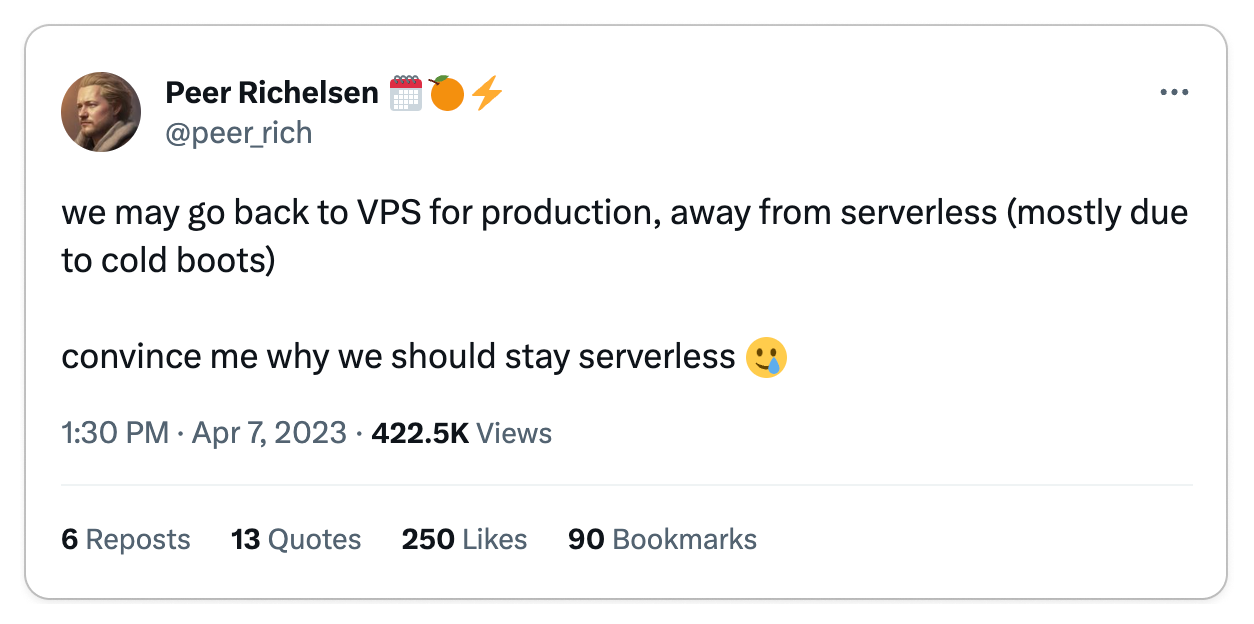View the 422.5K Views analytics
This screenshot has width=1254, height=624.
pos(461,433)
